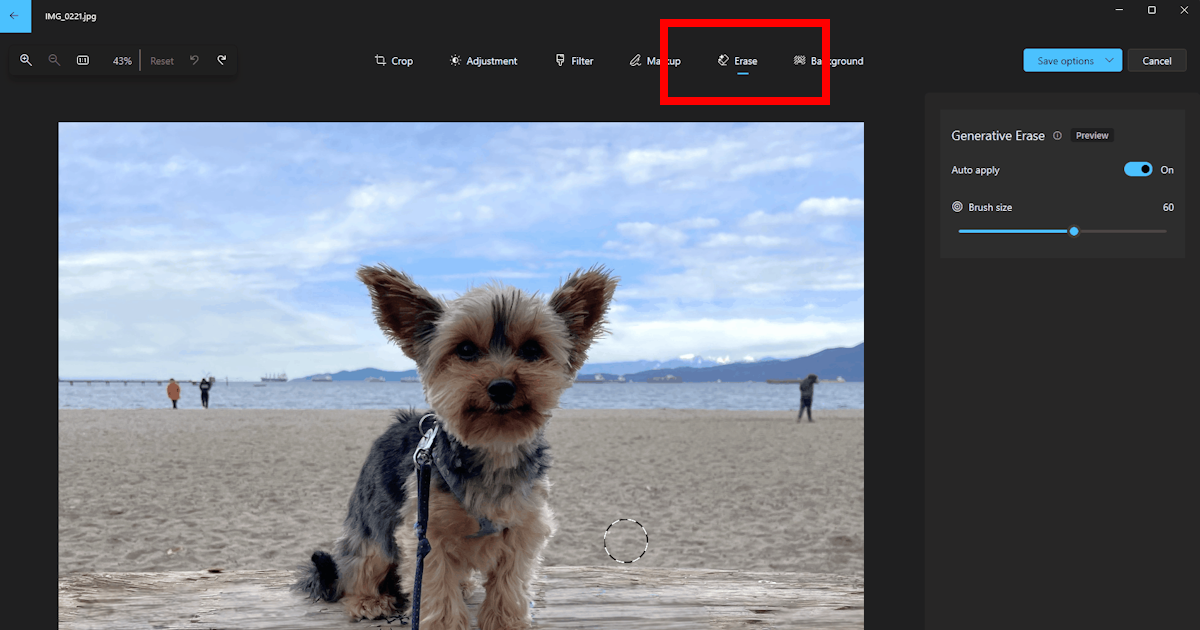Click the undo arrow icon

[194, 60]
